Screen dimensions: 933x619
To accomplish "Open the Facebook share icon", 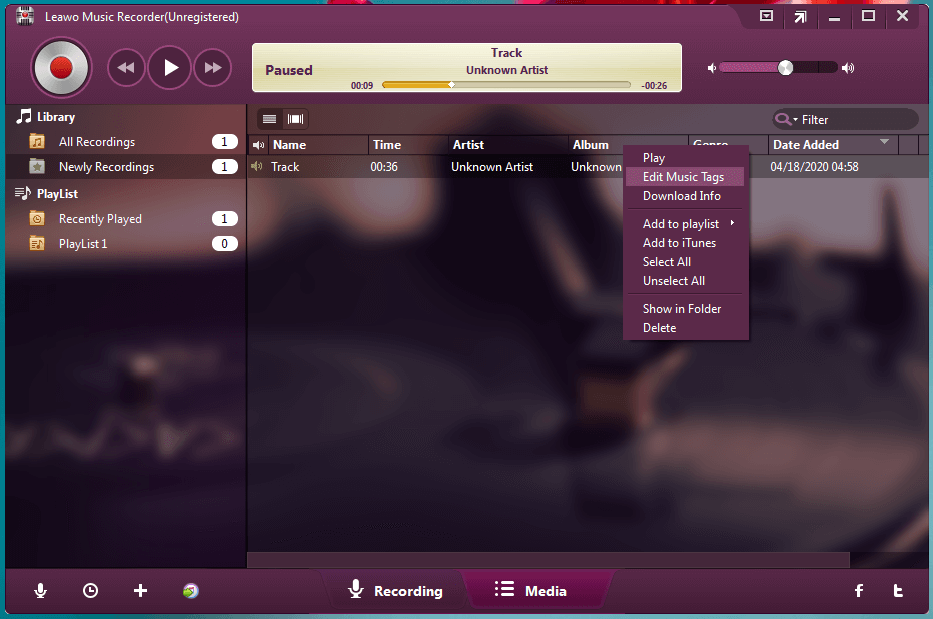I will pyautogui.click(x=859, y=590).
